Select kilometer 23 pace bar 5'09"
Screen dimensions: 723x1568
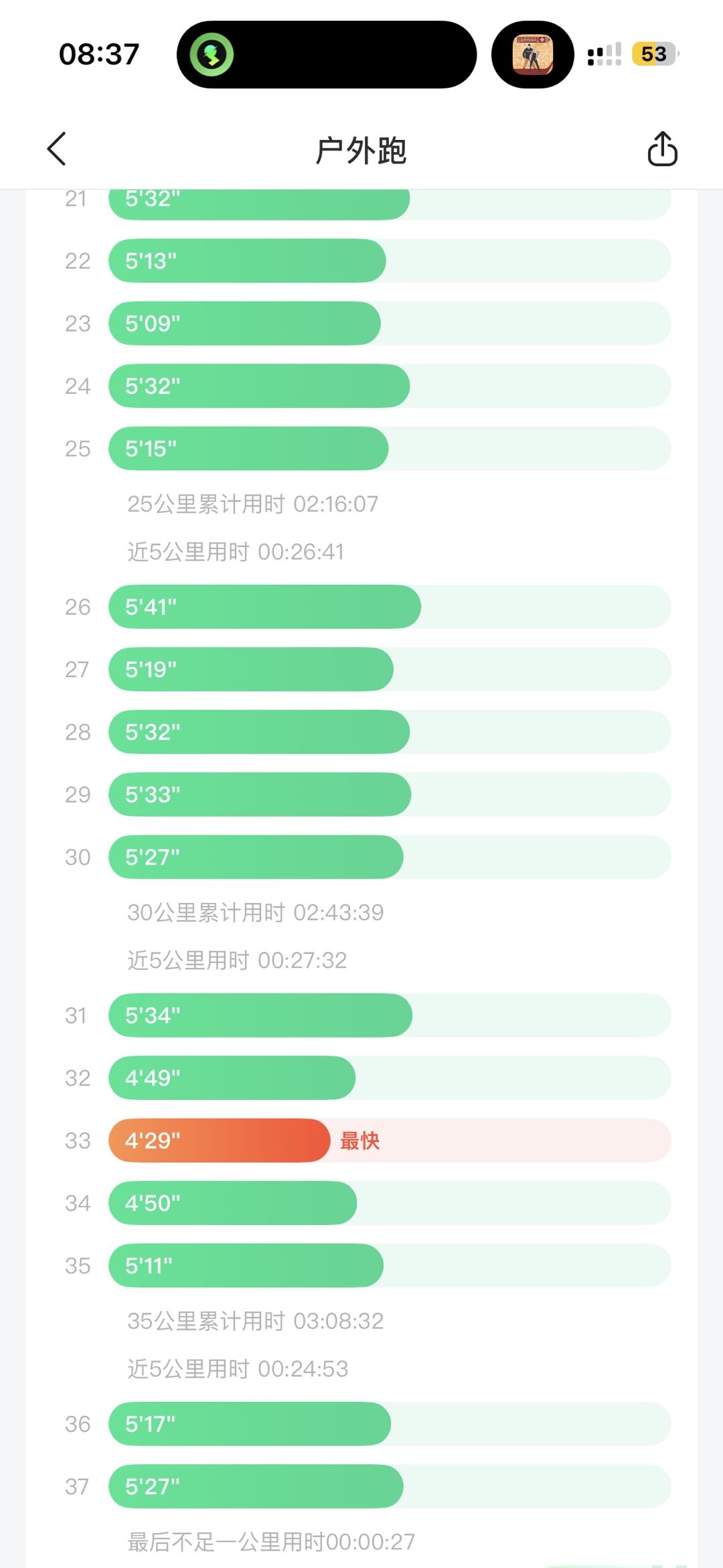[x=244, y=324]
